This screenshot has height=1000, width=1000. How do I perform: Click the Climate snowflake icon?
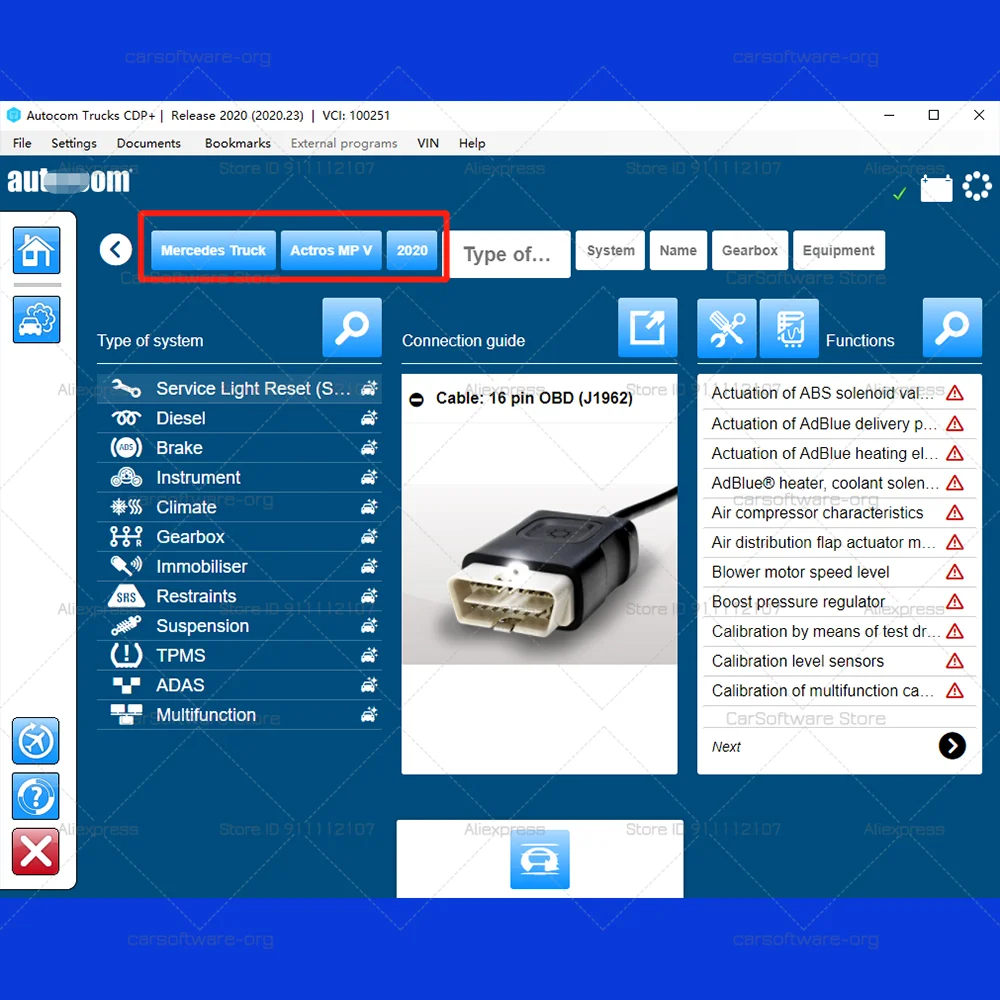(126, 507)
